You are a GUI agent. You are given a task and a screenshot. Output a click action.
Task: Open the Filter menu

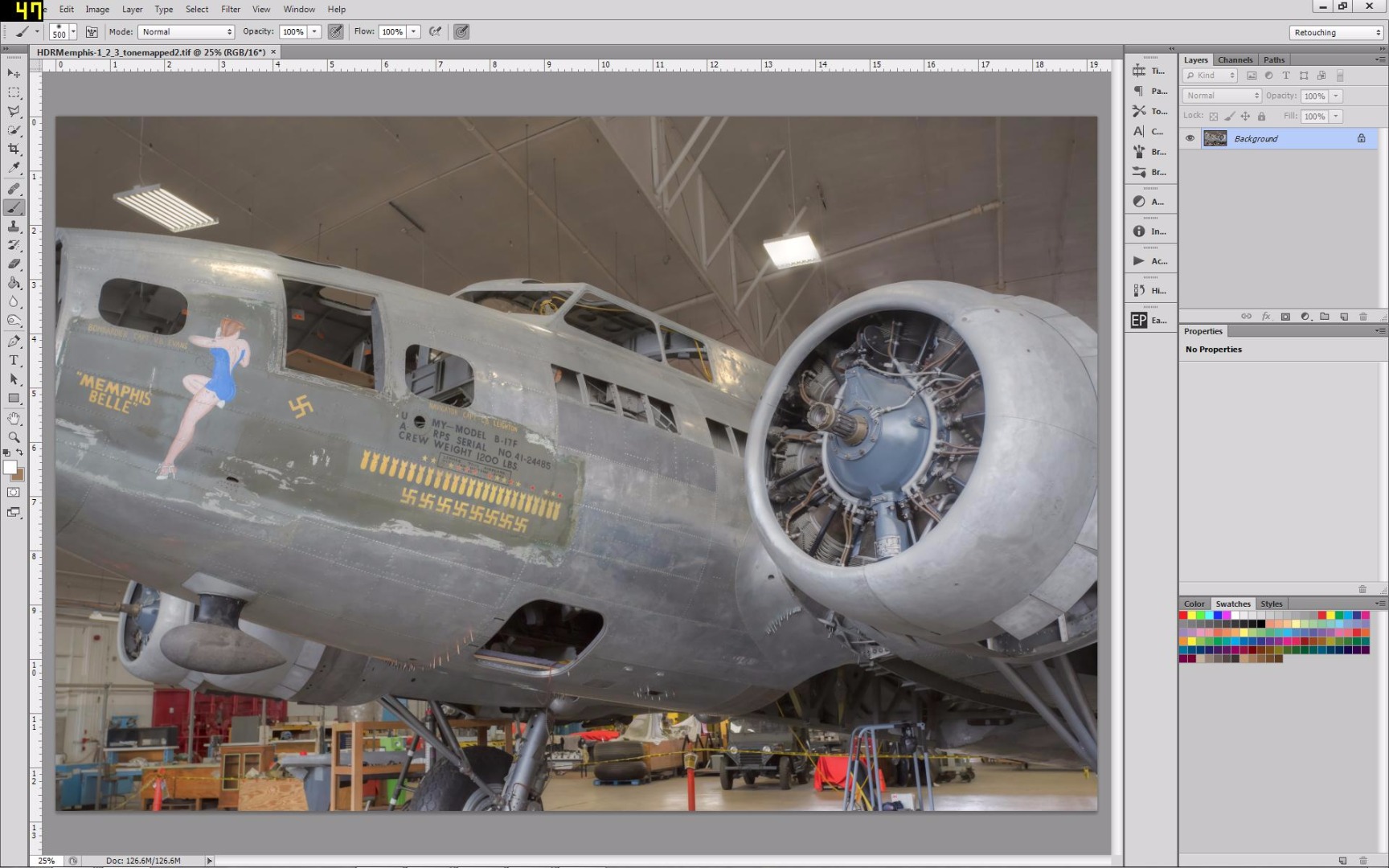tap(230, 9)
